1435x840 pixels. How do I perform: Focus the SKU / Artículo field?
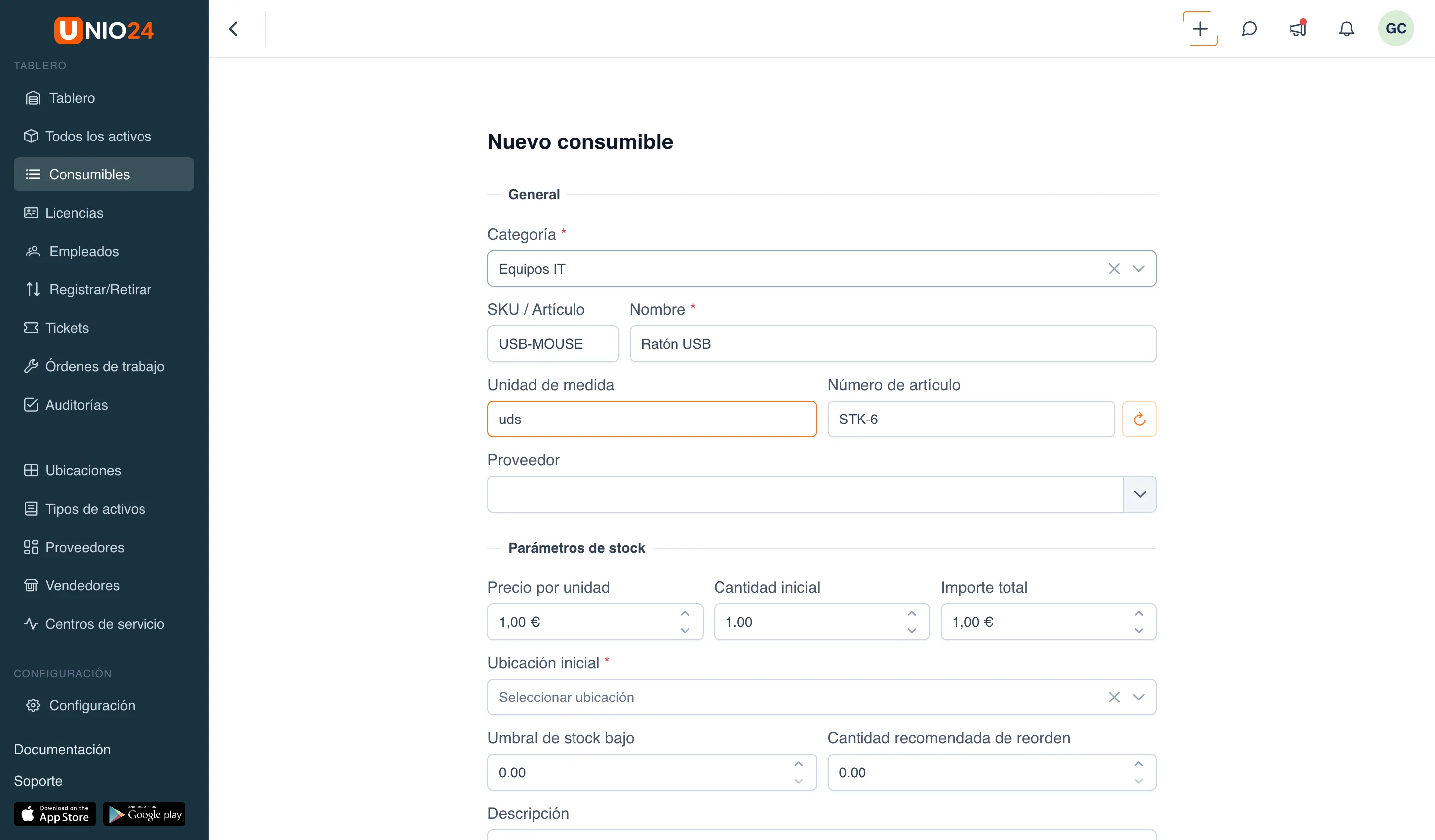click(x=553, y=344)
